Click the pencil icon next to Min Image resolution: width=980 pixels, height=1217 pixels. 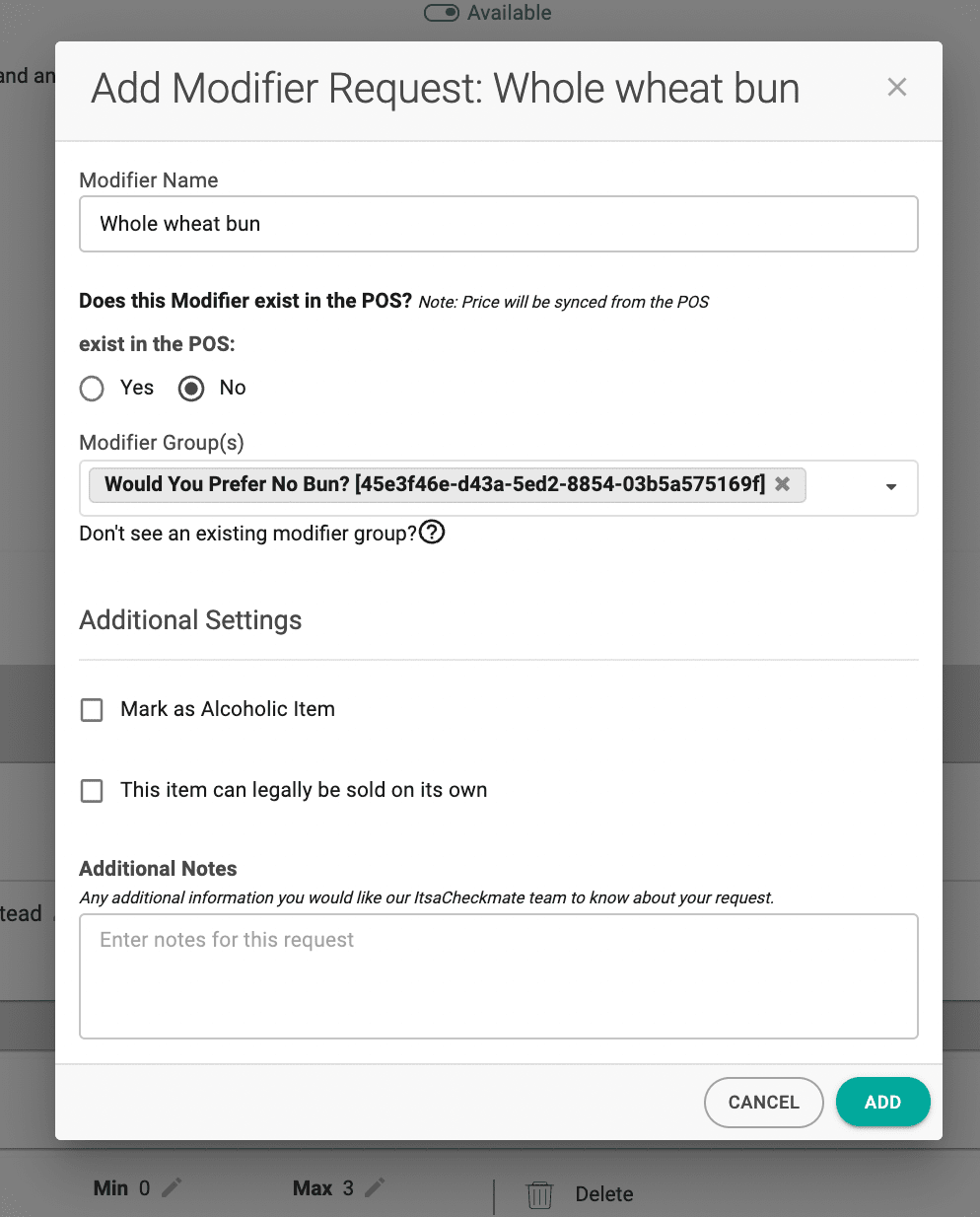tap(173, 1188)
